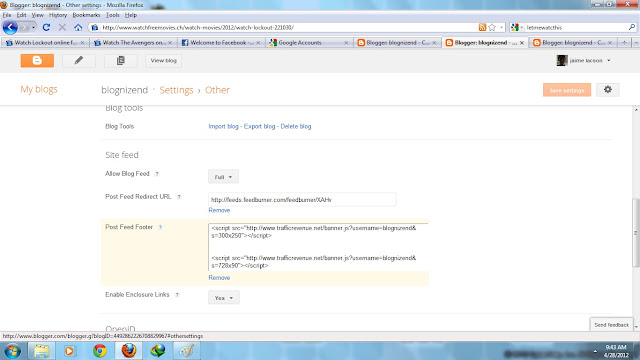Open Enable Enclosure Links Yes dropdown
This screenshot has width=640, height=360.
pyautogui.click(x=224, y=298)
